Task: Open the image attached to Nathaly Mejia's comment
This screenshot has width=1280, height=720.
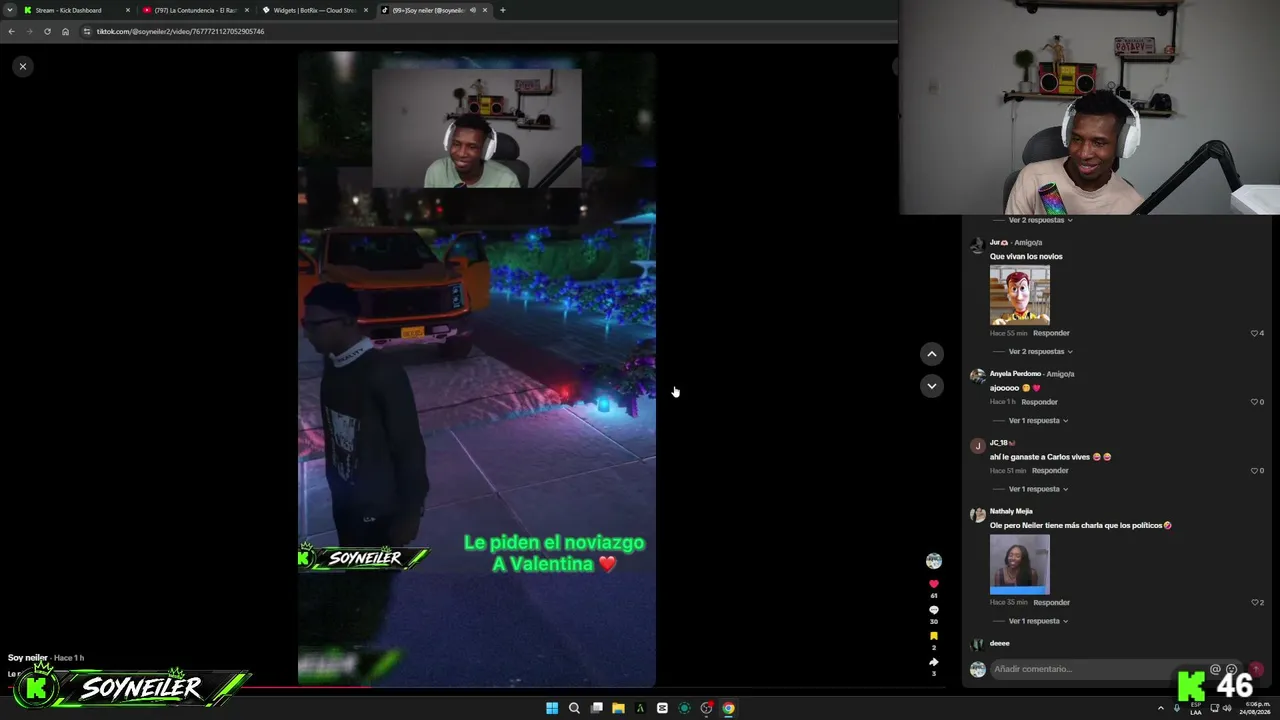Action: coord(1020,564)
